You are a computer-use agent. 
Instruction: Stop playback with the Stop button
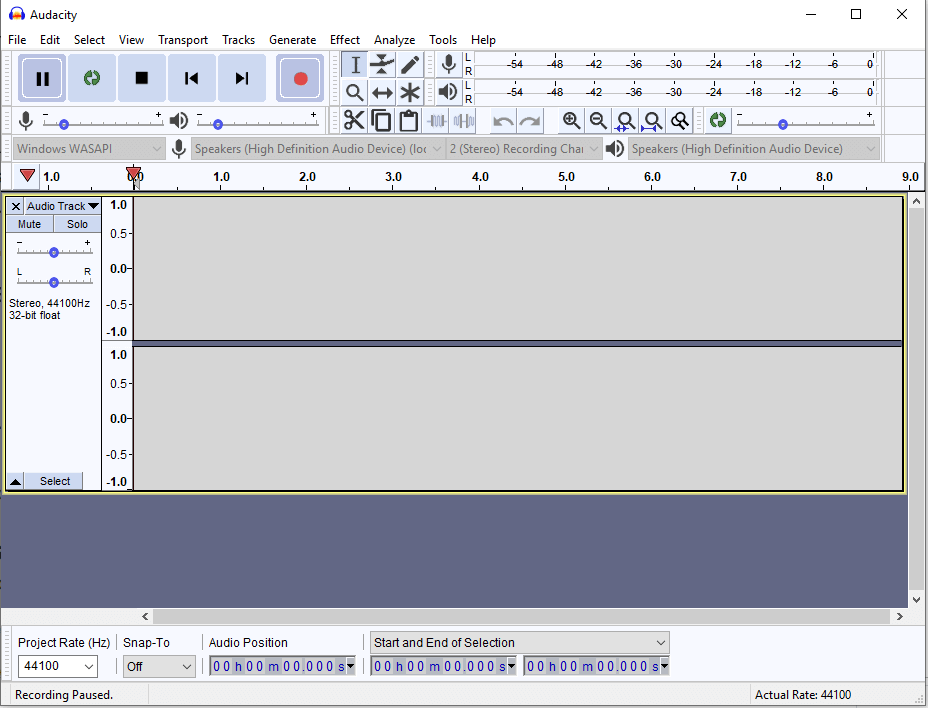coord(141,78)
